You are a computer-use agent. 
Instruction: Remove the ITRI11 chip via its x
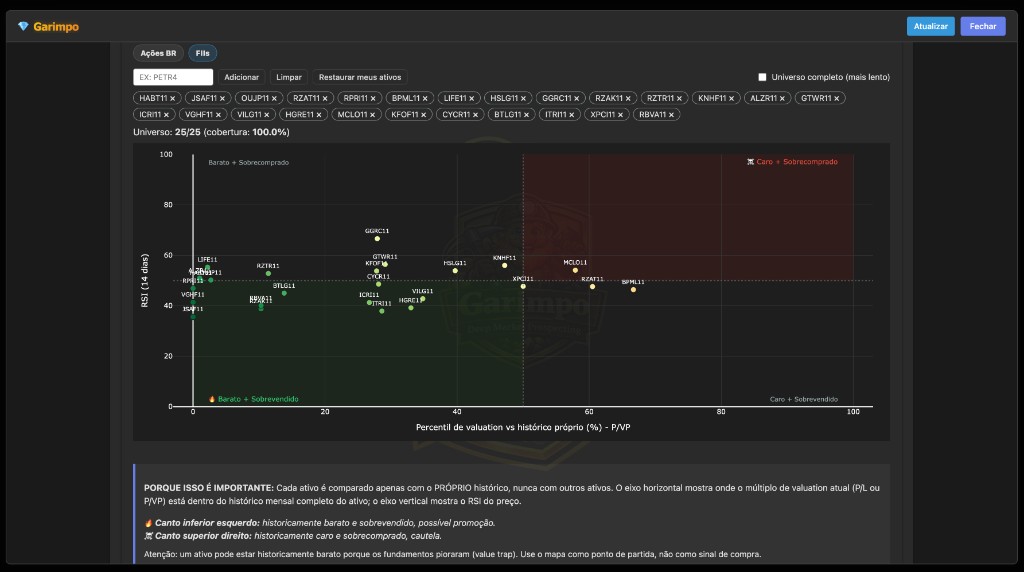click(x=571, y=115)
